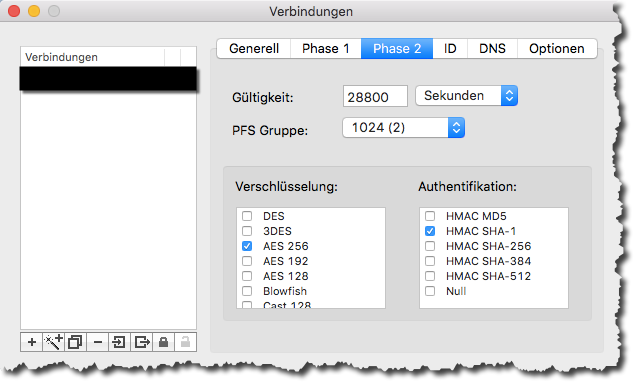Uncheck AES 256 encryption

point(247,246)
